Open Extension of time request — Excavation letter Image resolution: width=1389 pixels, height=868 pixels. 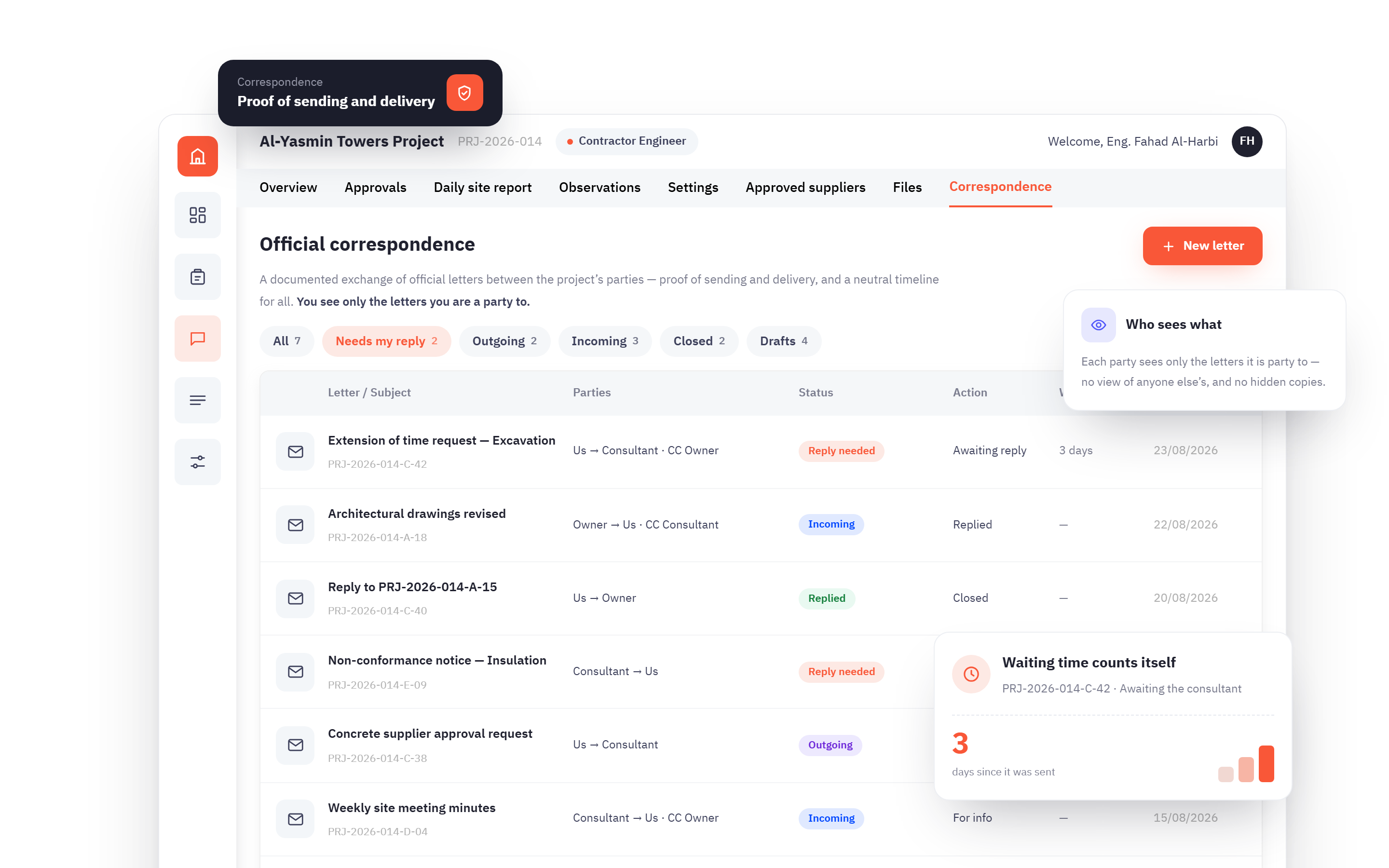pyautogui.click(x=441, y=440)
